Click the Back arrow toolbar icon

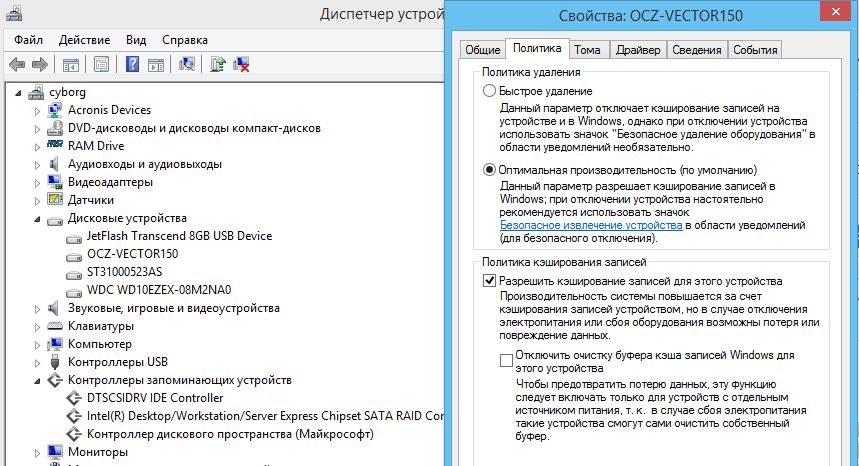[x=17, y=65]
